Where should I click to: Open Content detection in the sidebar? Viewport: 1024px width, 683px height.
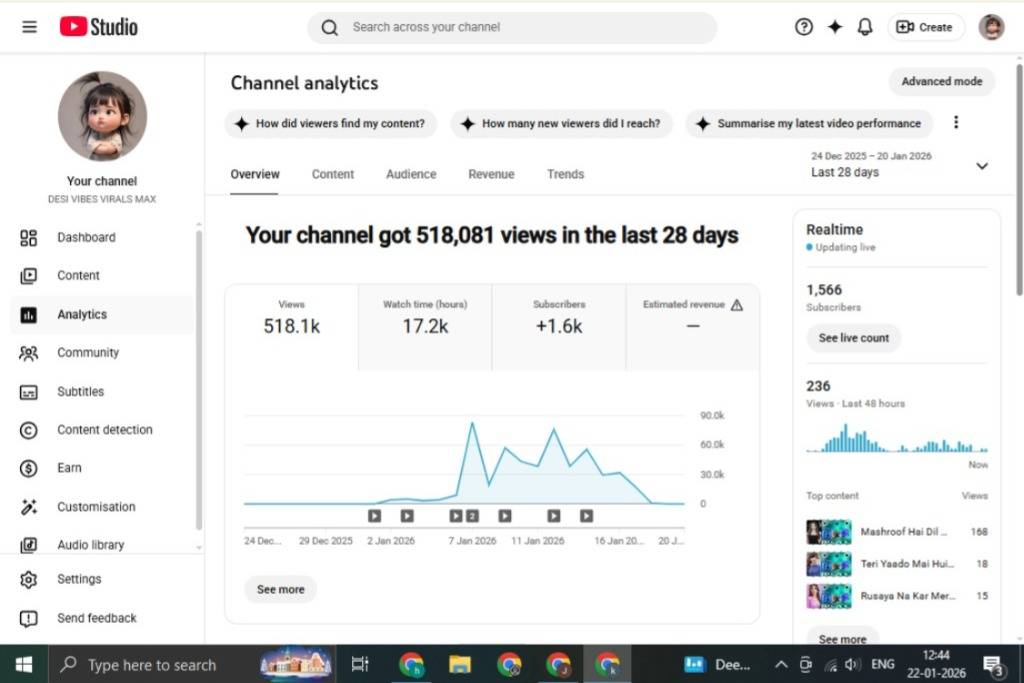[104, 430]
